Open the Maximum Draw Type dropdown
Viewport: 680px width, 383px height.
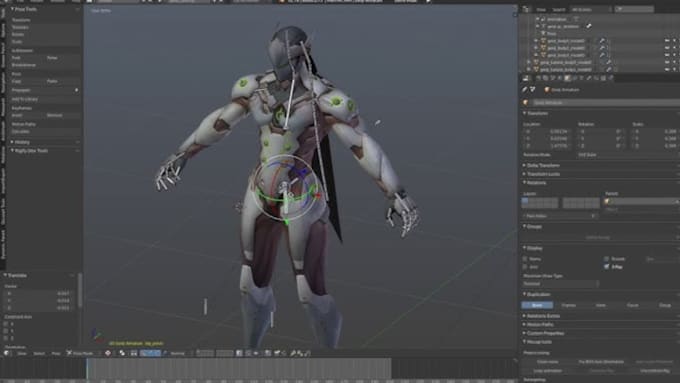[x=561, y=284]
